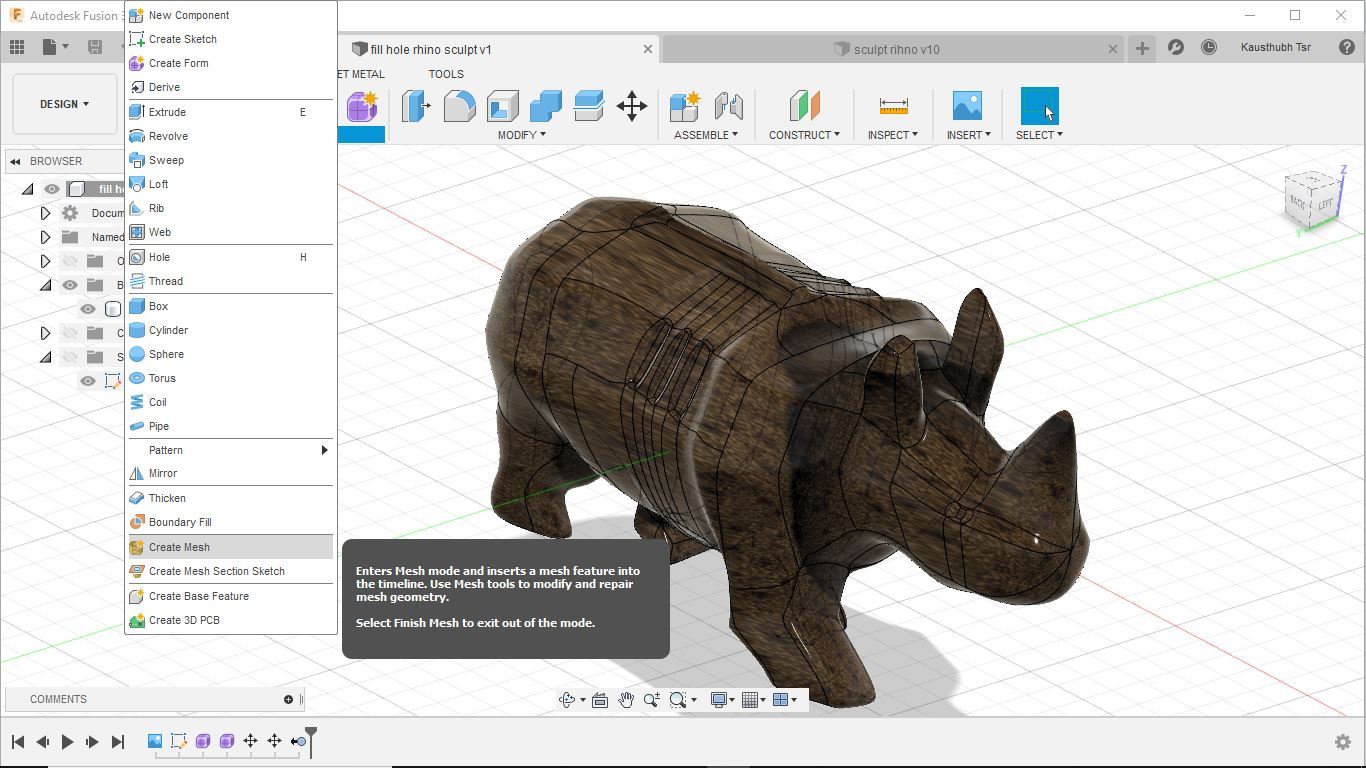Choose Revolve from the menu
This screenshot has width=1366, height=768.
click(230, 136)
